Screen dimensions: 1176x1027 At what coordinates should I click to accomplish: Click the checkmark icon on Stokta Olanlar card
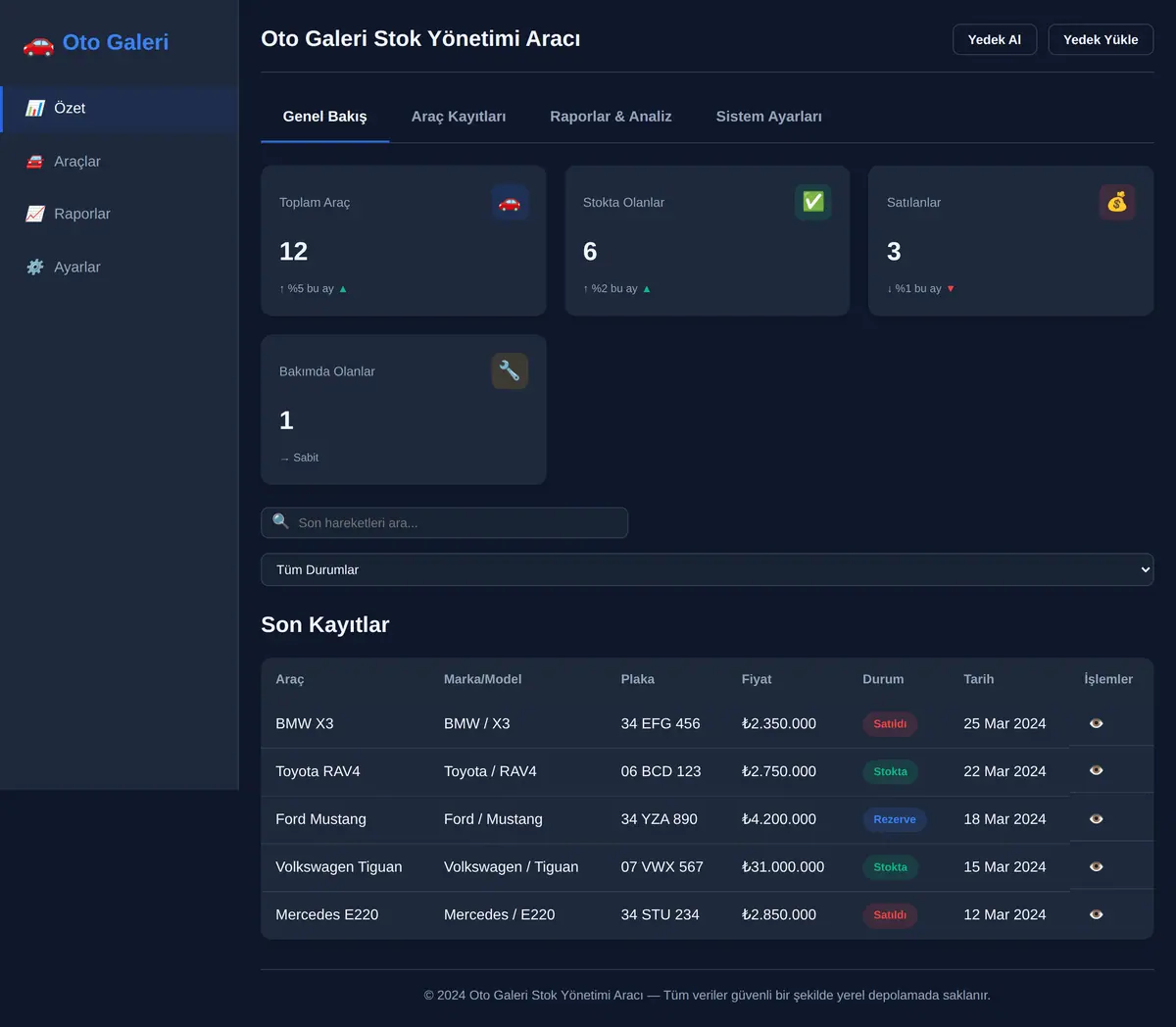813,203
